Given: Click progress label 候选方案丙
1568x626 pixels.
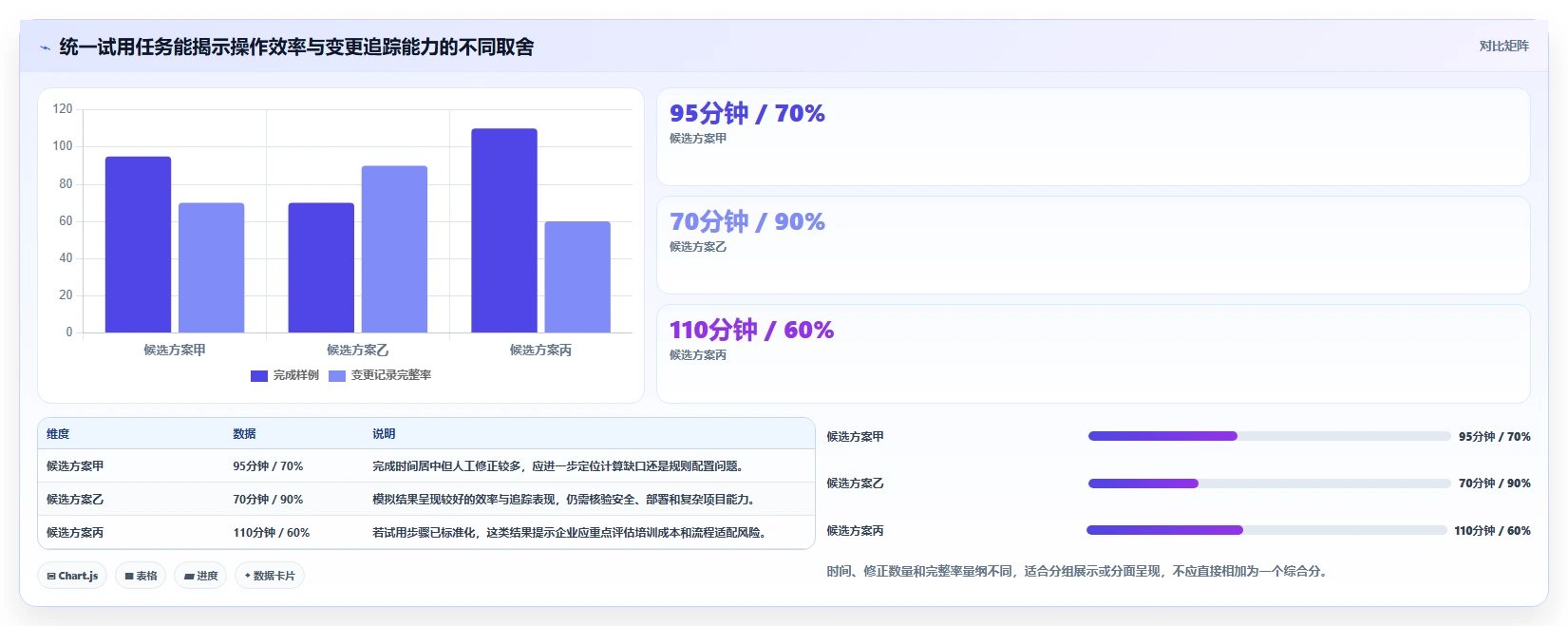Looking at the screenshot, I should click(855, 531).
